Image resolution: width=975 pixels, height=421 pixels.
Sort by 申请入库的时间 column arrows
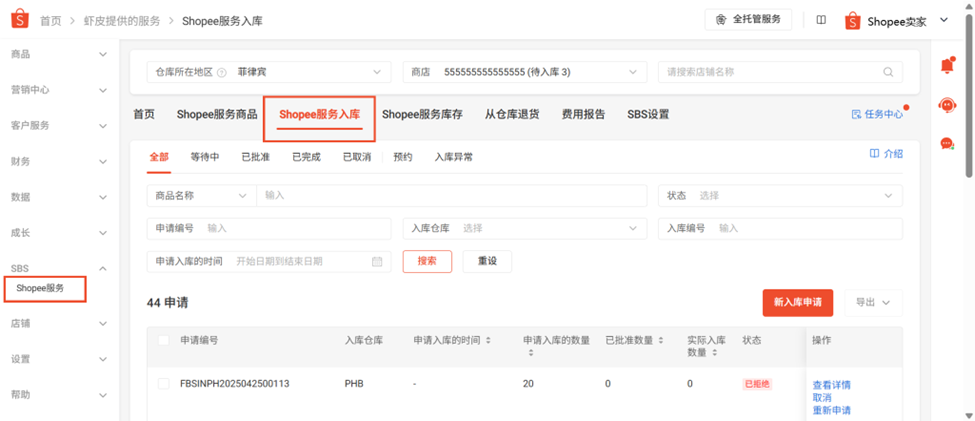488,341
